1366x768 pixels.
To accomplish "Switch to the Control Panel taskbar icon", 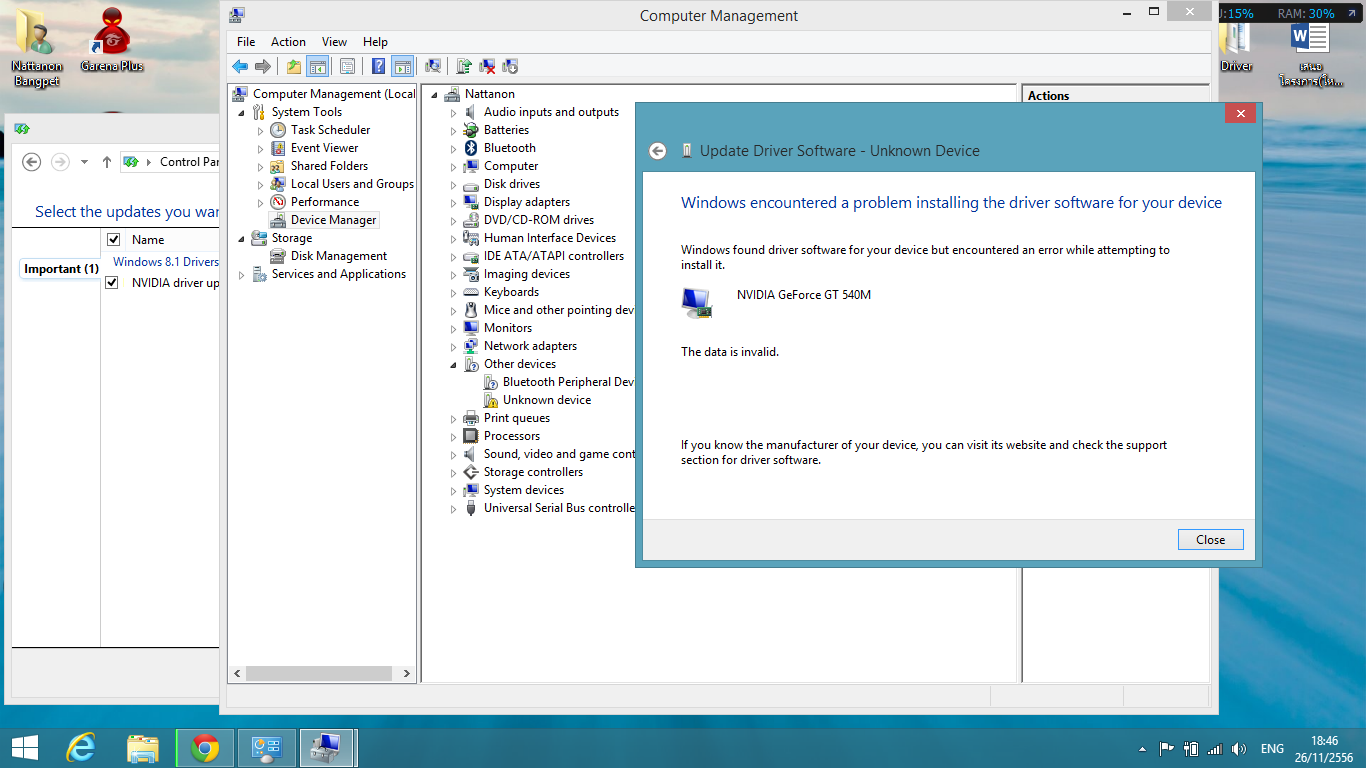I will 267,748.
